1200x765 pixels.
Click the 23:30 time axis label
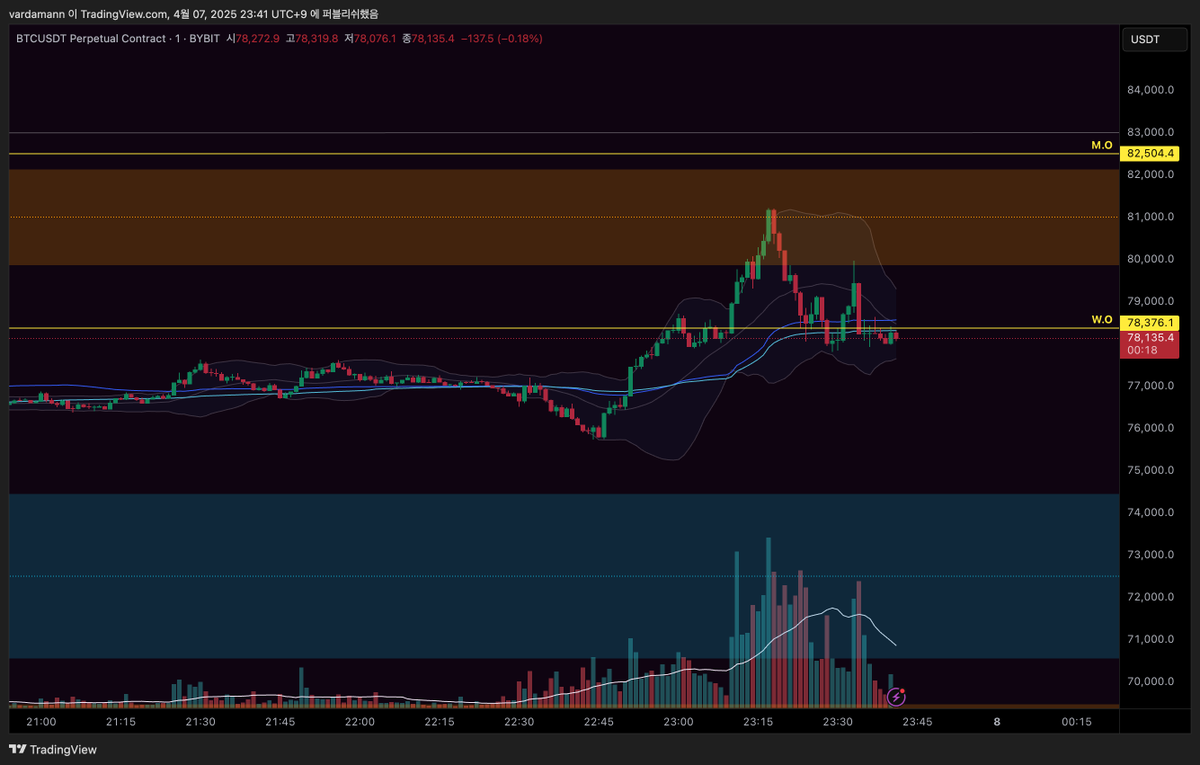coord(838,722)
